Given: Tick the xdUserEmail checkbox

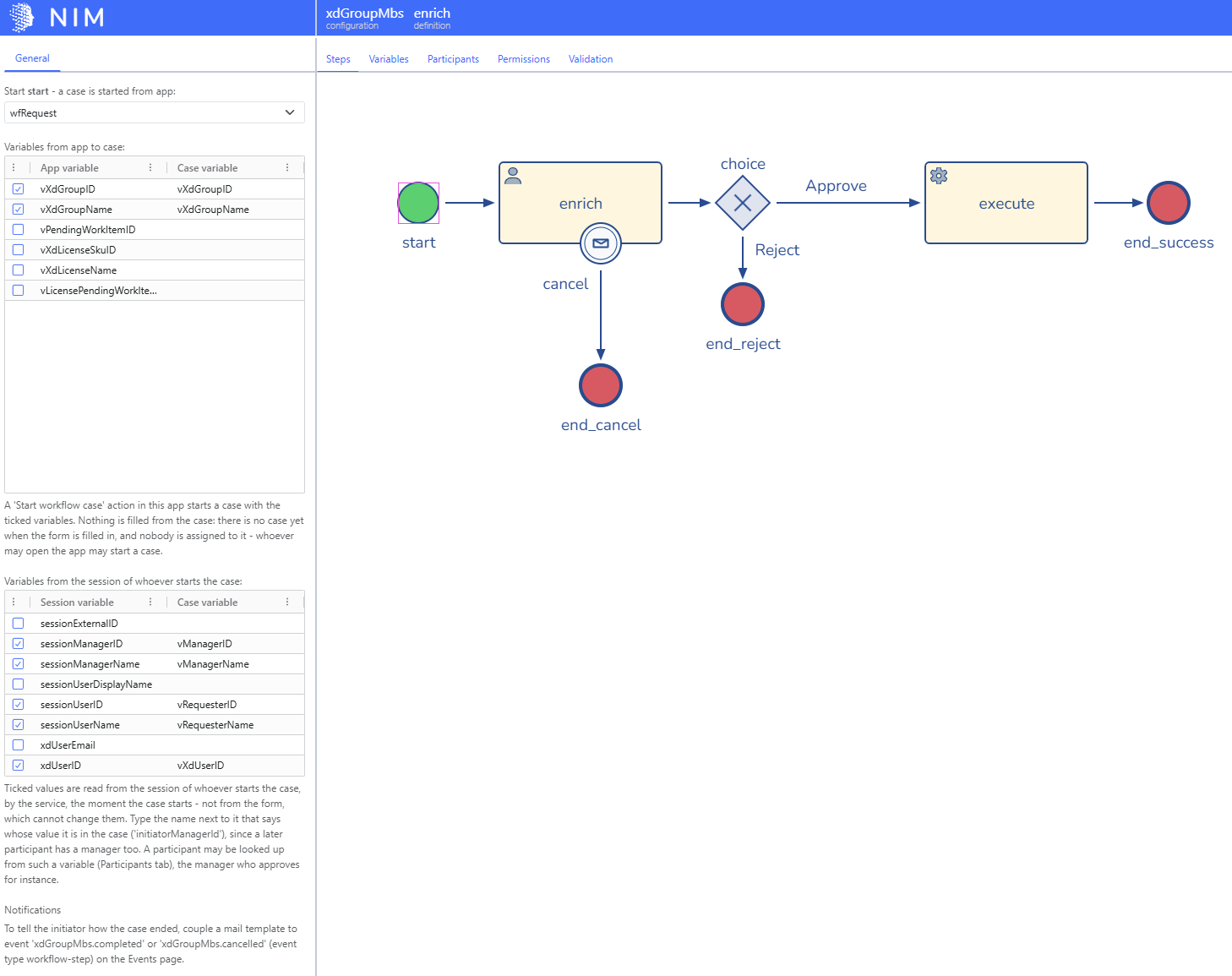Looking at the screenshot, I should pos(18,745).
